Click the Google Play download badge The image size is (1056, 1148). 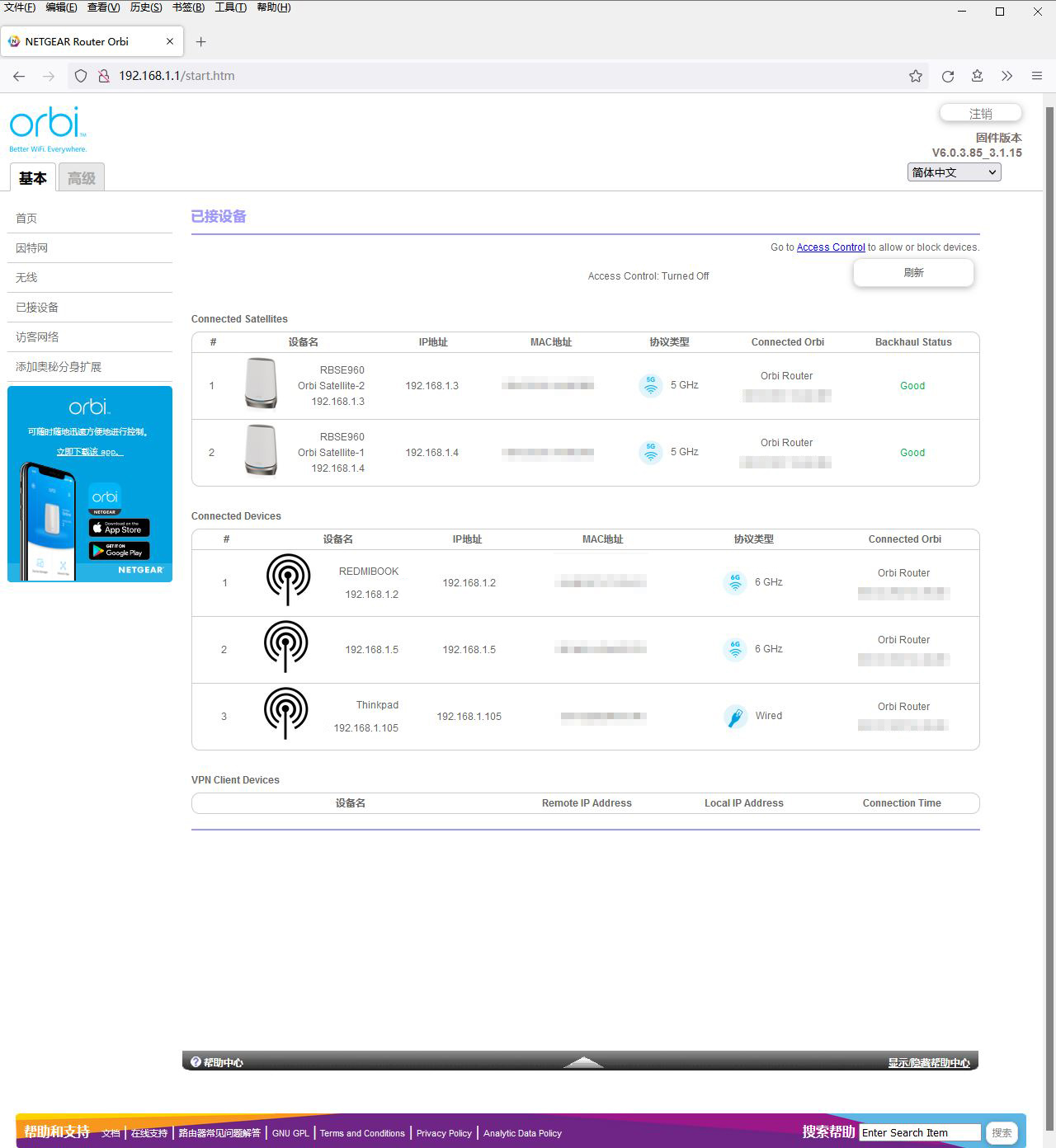pos(120,551)
